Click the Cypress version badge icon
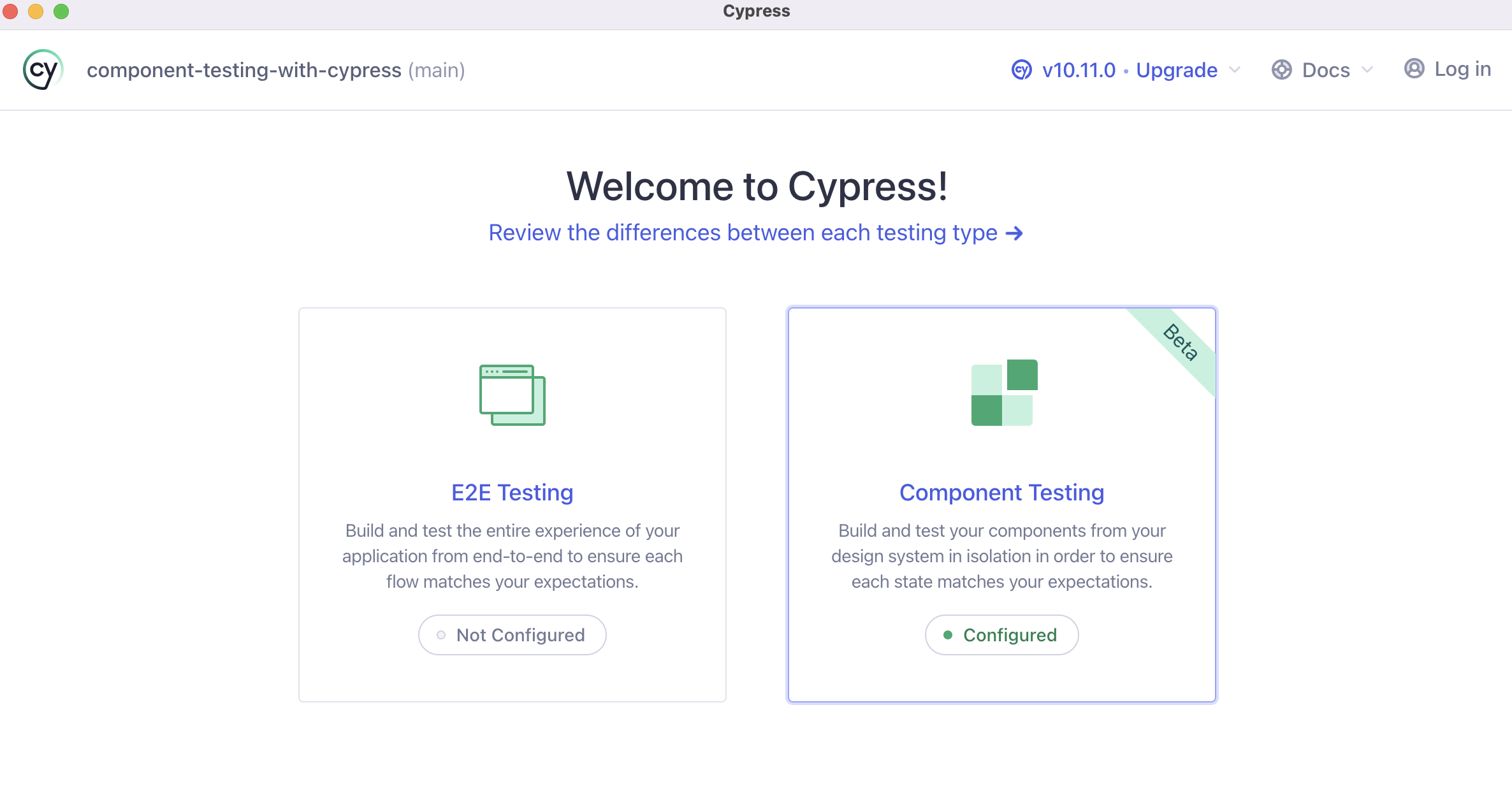1512x793 pixels. 1021,69
